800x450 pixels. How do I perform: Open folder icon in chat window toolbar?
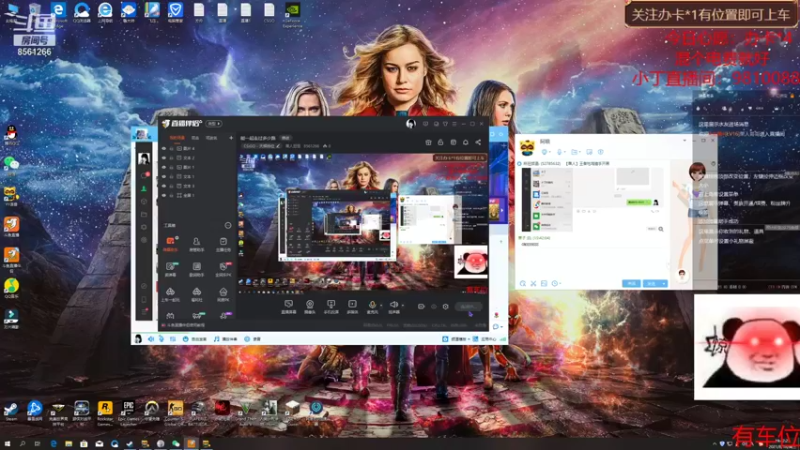(574, 152)
